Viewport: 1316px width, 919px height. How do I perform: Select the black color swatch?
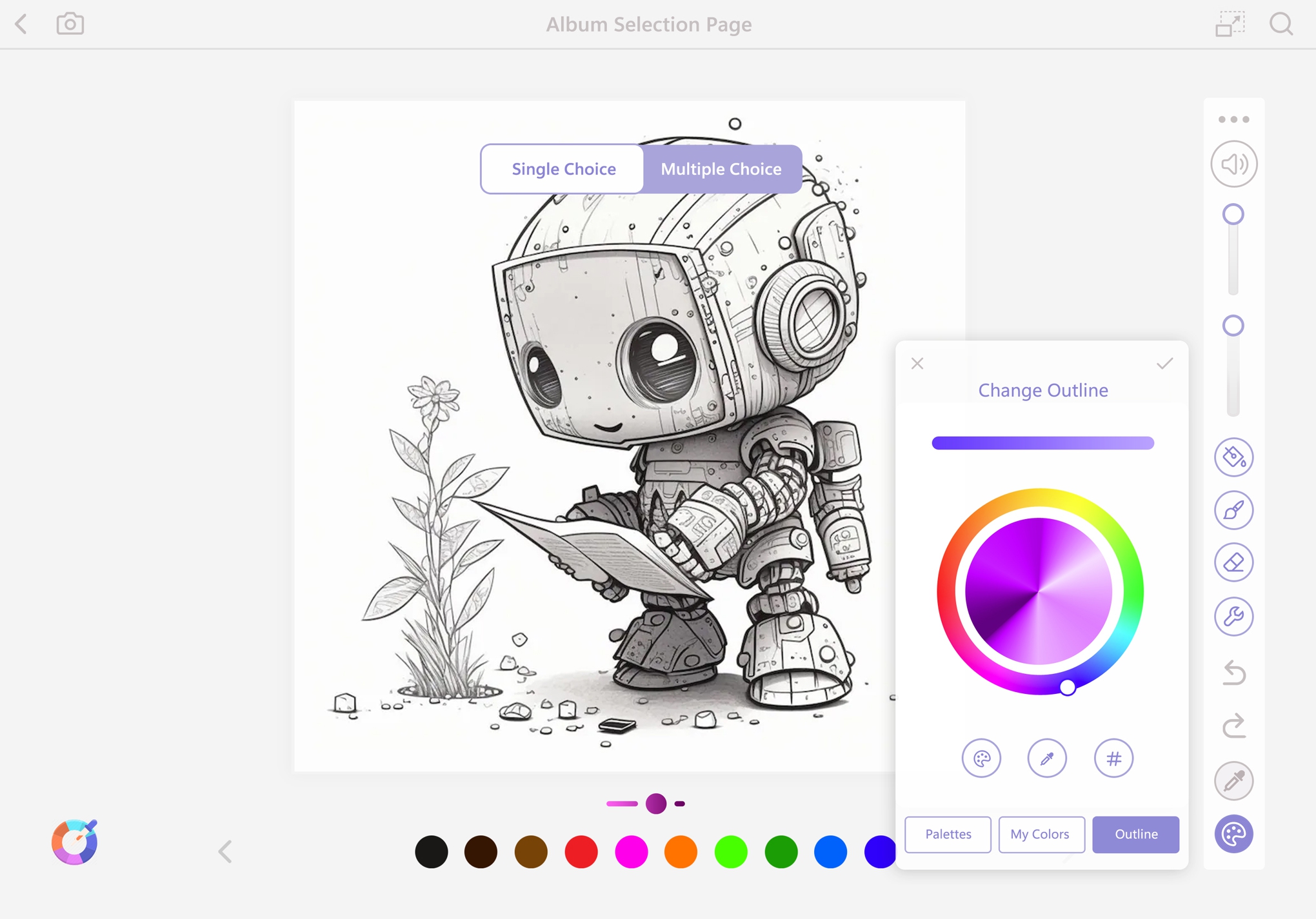click(431, 851)
